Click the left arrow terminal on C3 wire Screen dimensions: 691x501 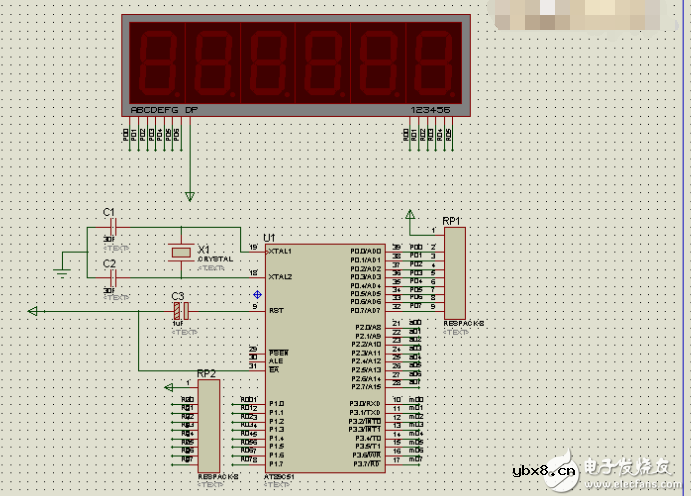coord(33,311)
